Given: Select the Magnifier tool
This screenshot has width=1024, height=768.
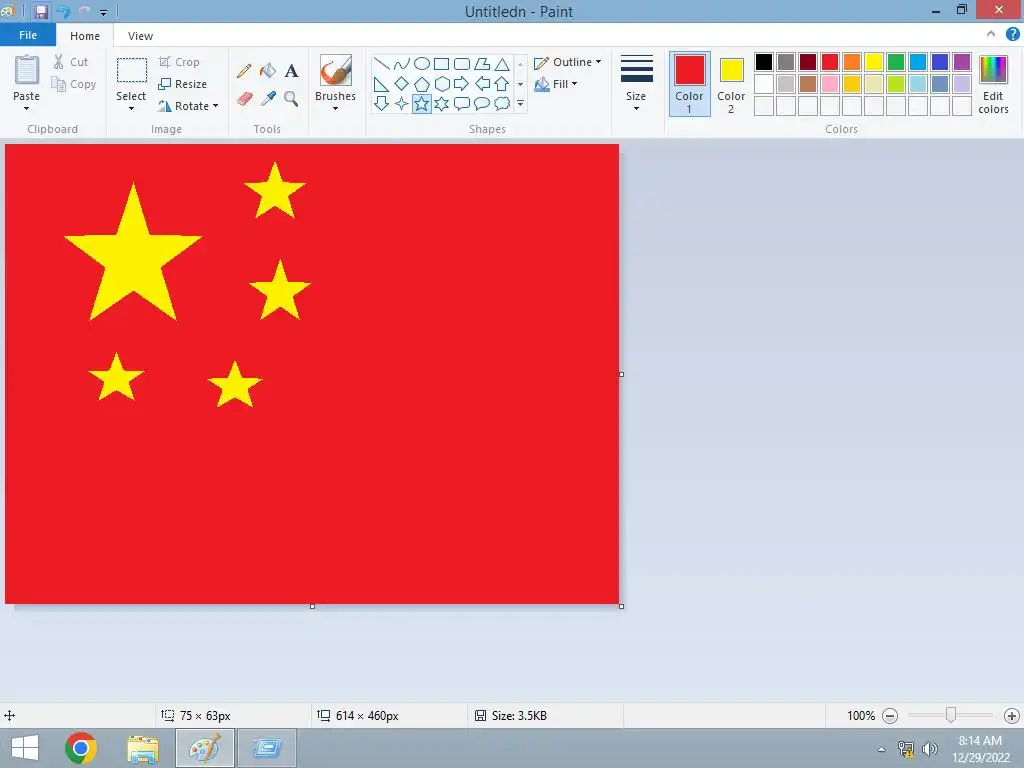Looking at the screenshot, I should [x=291, y=99].
